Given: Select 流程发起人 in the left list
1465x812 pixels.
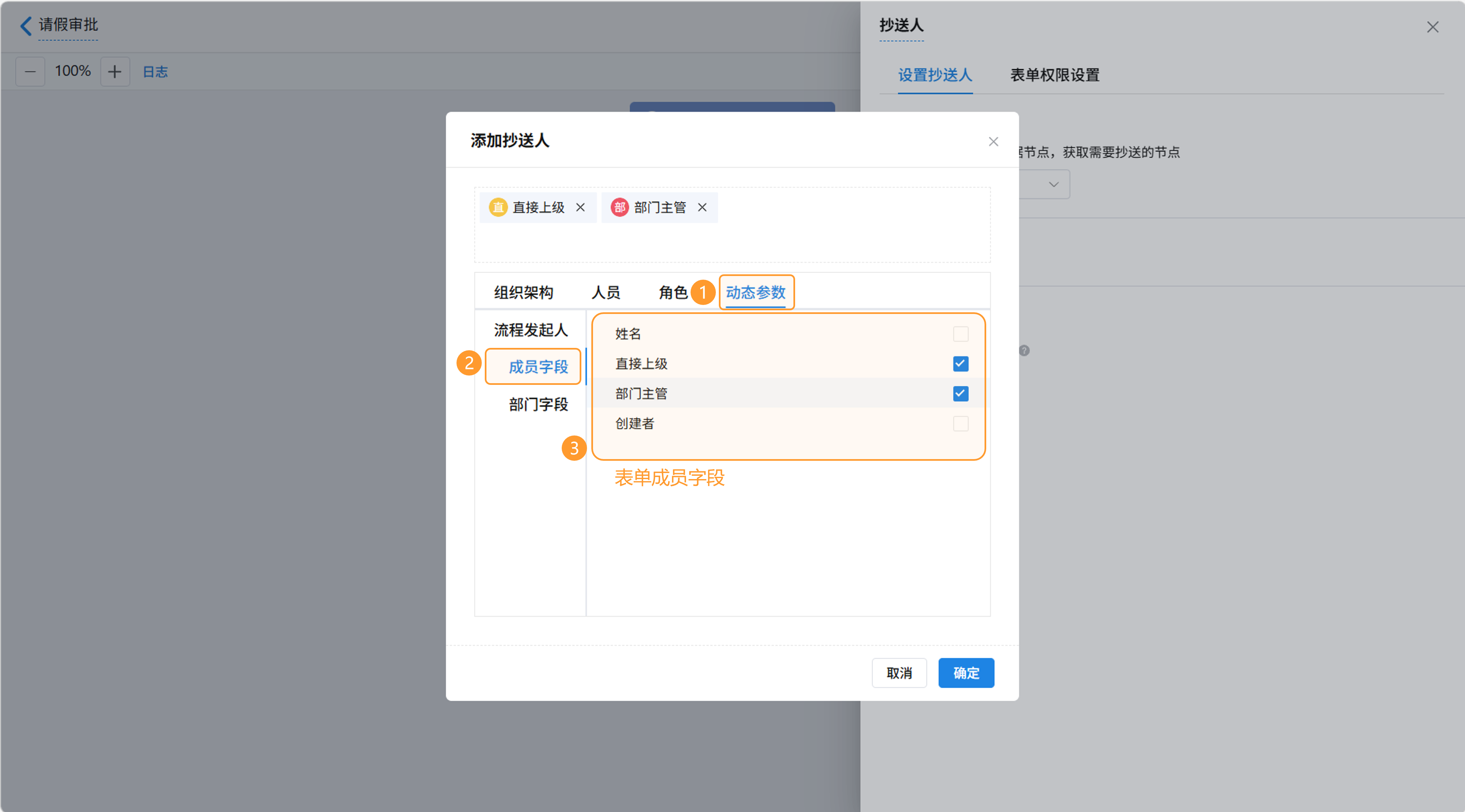Looking at the screenshot, I should click(x=531, y=330).
